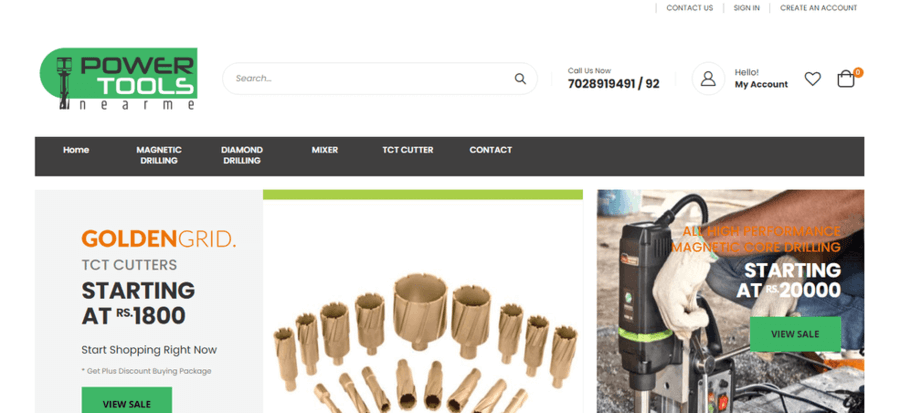Click the user account avatar icon
Image resolution: width=900 pixels, height=413 pixels.
(x=708, y=79)
